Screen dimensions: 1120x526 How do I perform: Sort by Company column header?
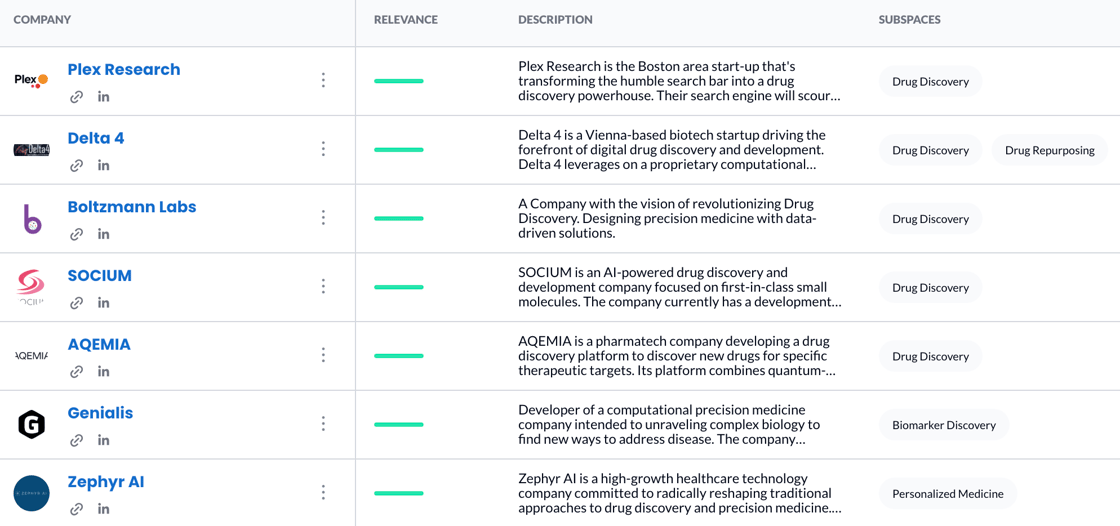(x=42, y=20)
